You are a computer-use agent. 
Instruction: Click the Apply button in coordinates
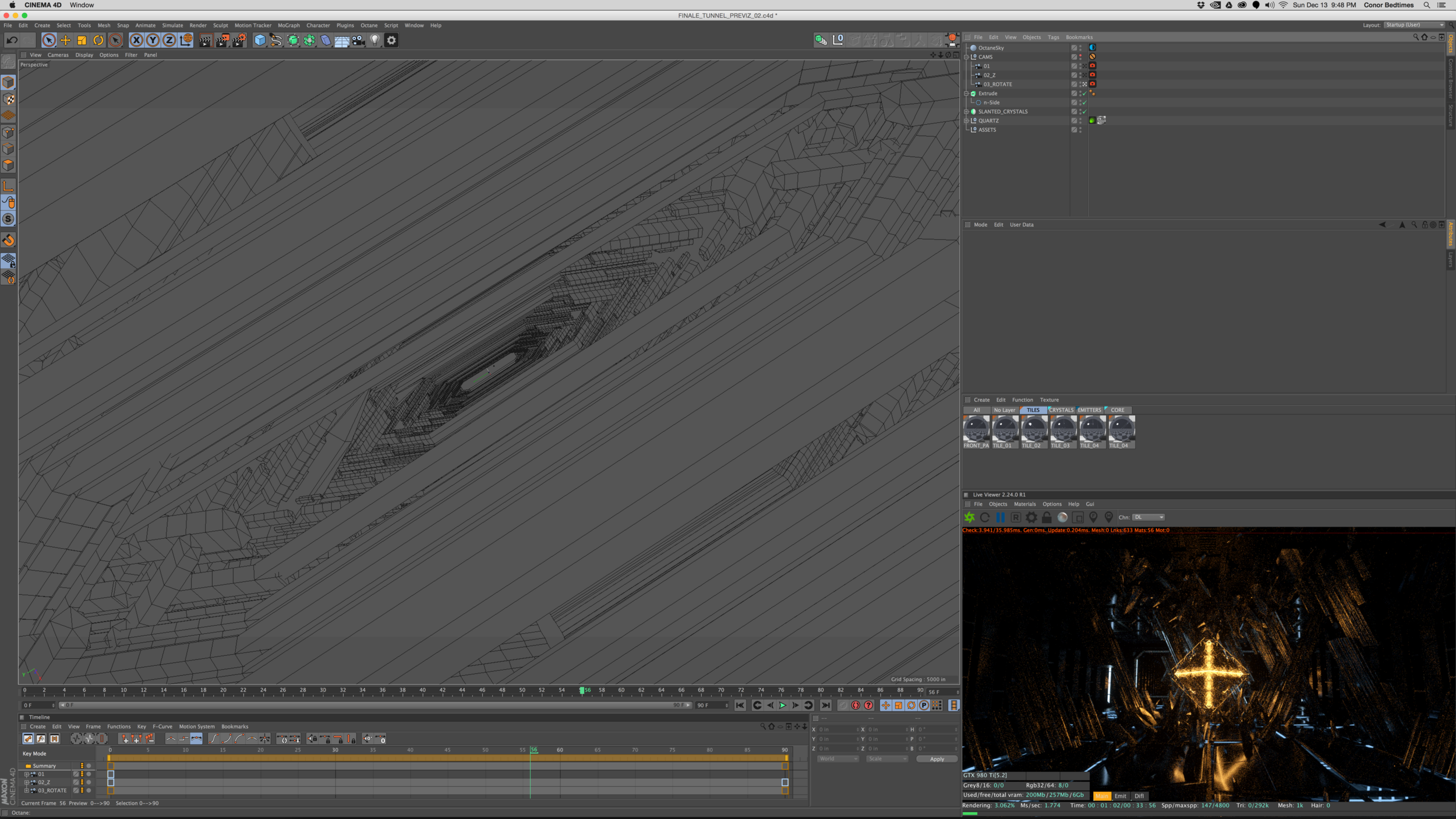[936, 759]
